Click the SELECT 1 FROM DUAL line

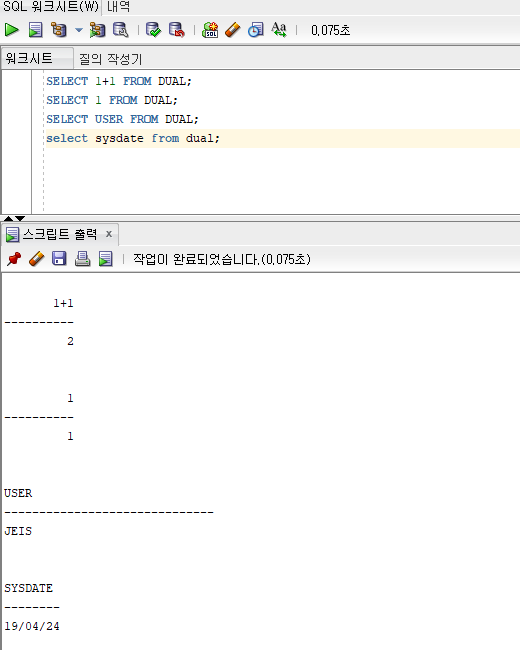click(x=112, y=100)
